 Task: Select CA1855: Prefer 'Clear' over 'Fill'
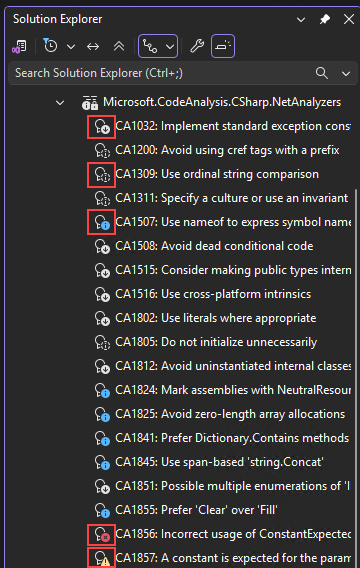(196, 509)
